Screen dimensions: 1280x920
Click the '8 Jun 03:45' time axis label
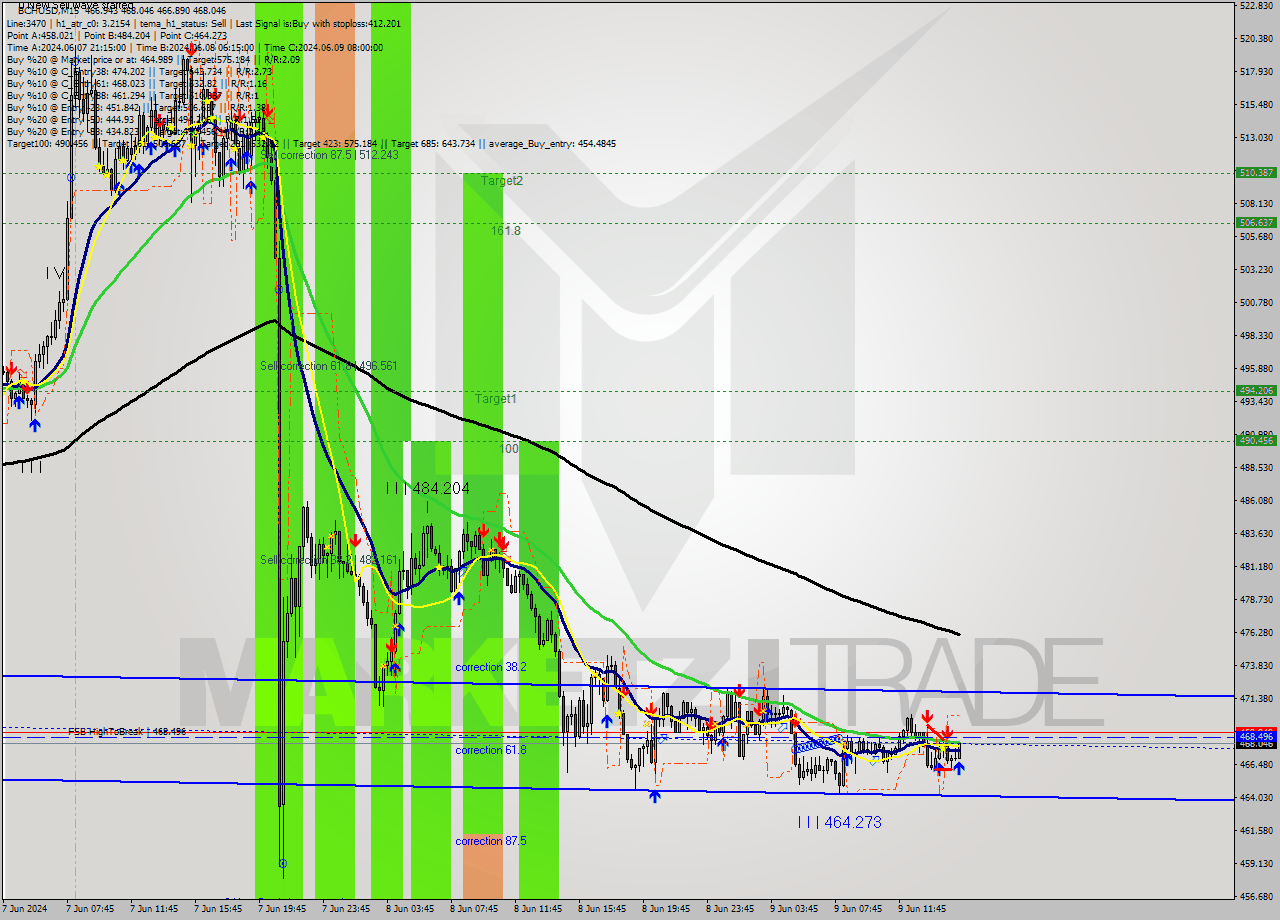click(x=410, y=909)
